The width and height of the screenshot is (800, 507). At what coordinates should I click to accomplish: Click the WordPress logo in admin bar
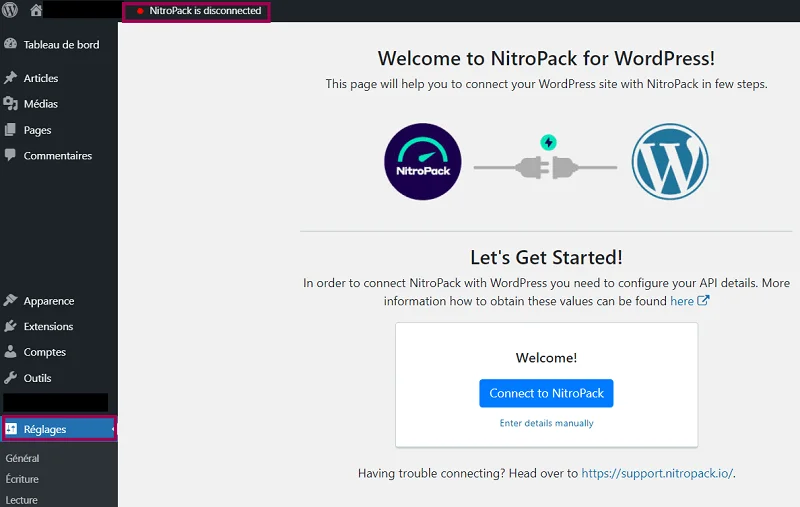pos(10,10)
